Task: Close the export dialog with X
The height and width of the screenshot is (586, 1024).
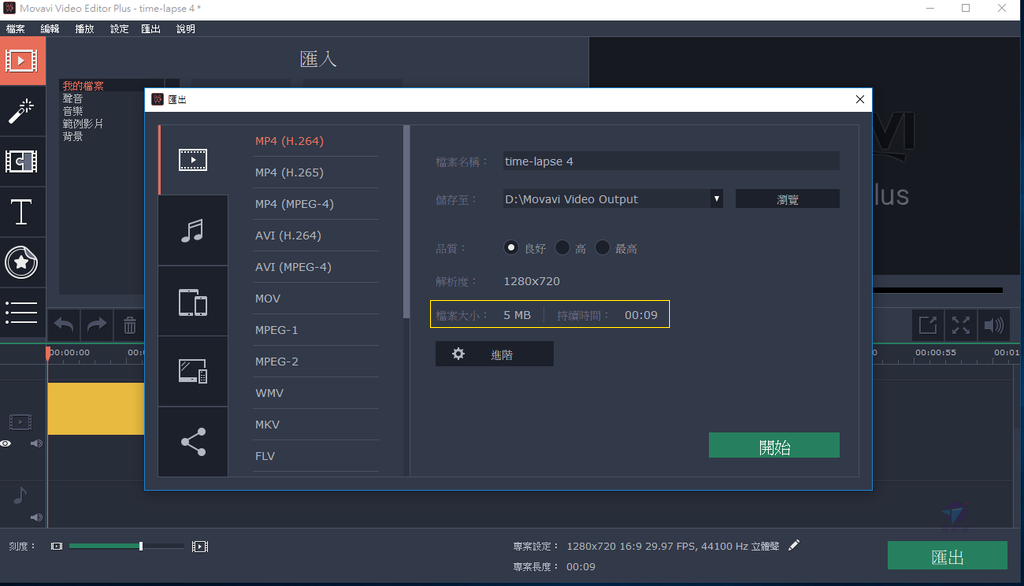Action: tap(860, 99)
